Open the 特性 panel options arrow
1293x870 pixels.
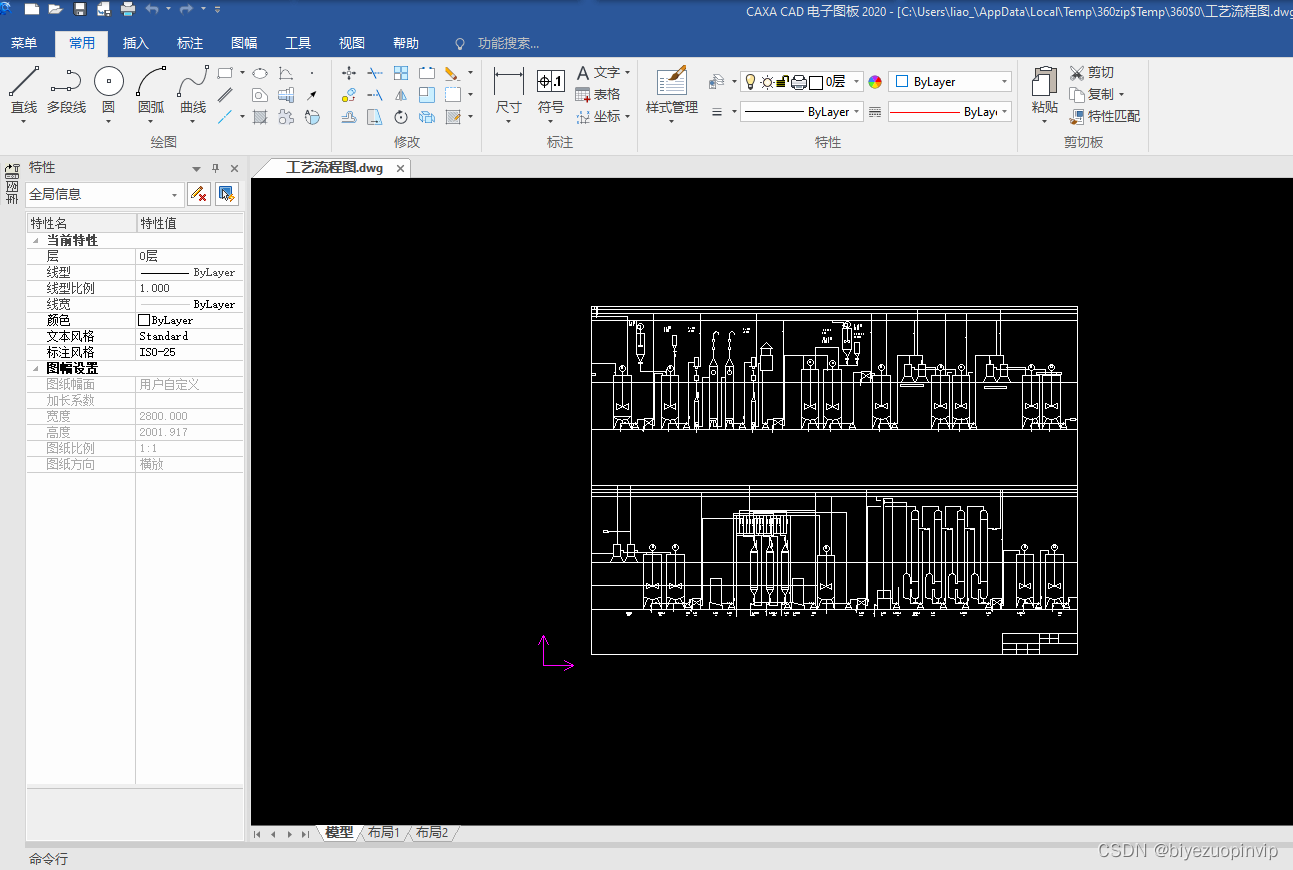tap(196, 169)
